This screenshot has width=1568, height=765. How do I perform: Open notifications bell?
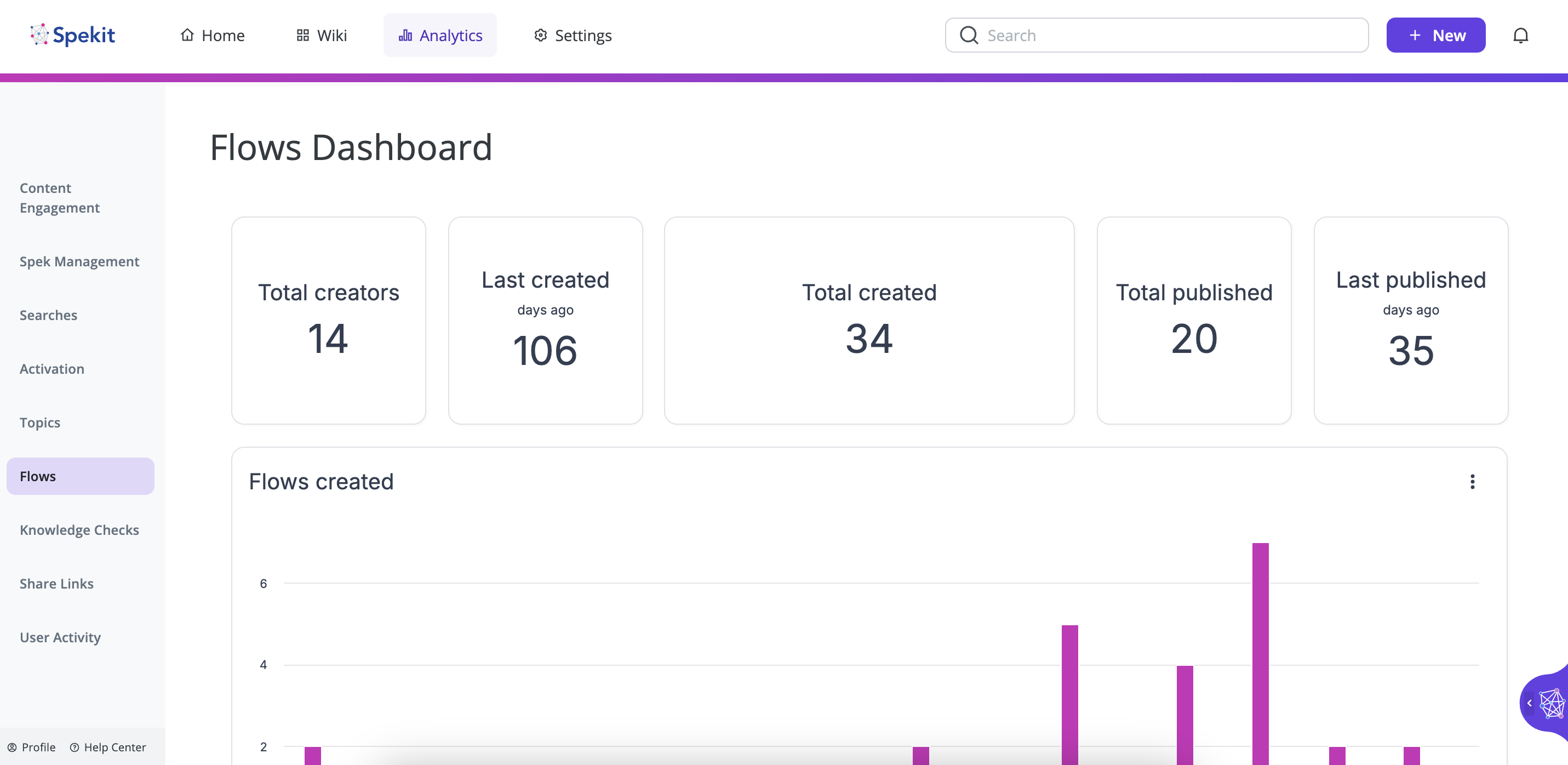(1520, 35)
